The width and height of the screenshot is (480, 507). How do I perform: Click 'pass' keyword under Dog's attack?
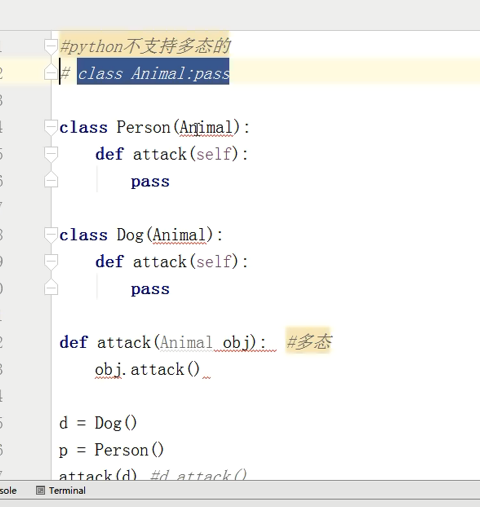(x=150, y=290)
